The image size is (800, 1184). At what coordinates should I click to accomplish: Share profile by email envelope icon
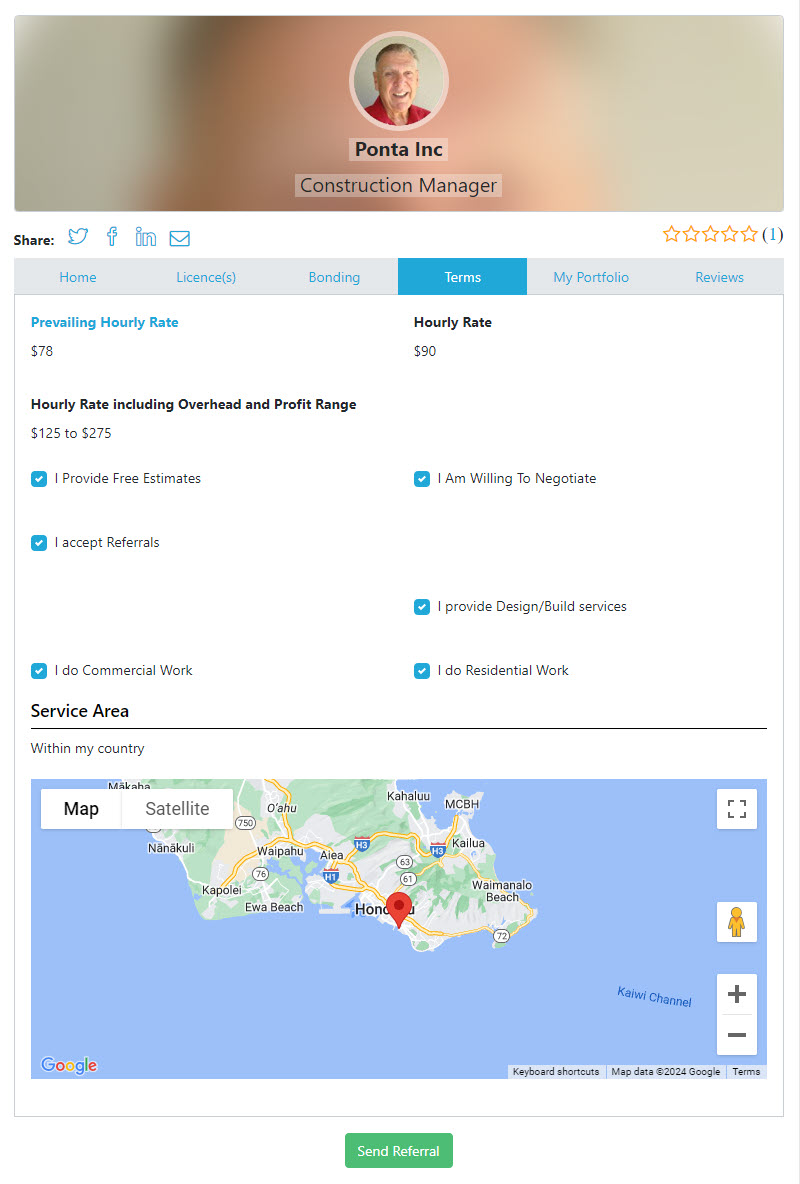[179, 238]
